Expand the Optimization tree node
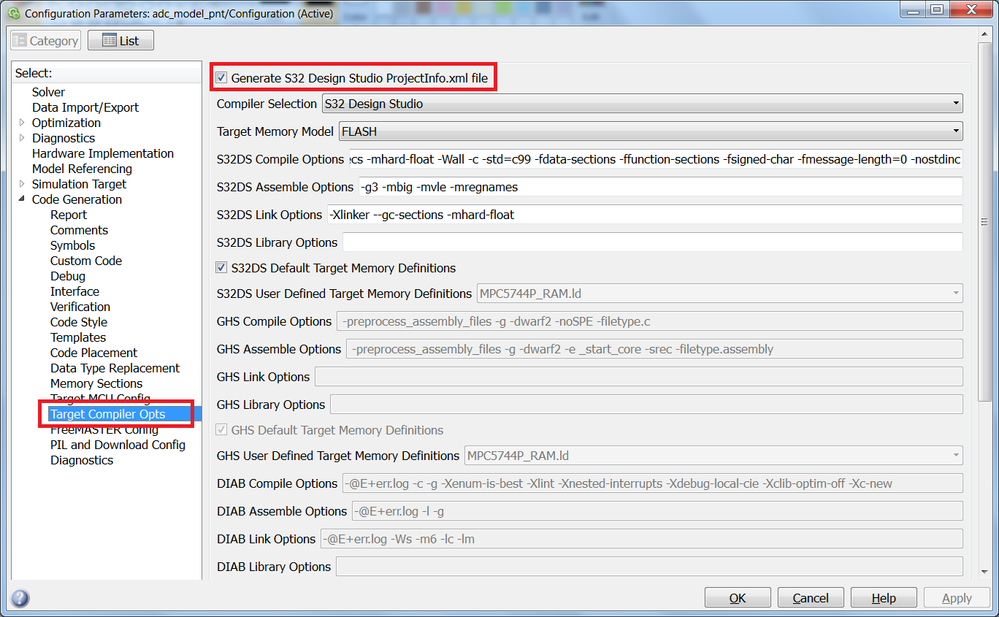The image size is (999, 617). 22,122
